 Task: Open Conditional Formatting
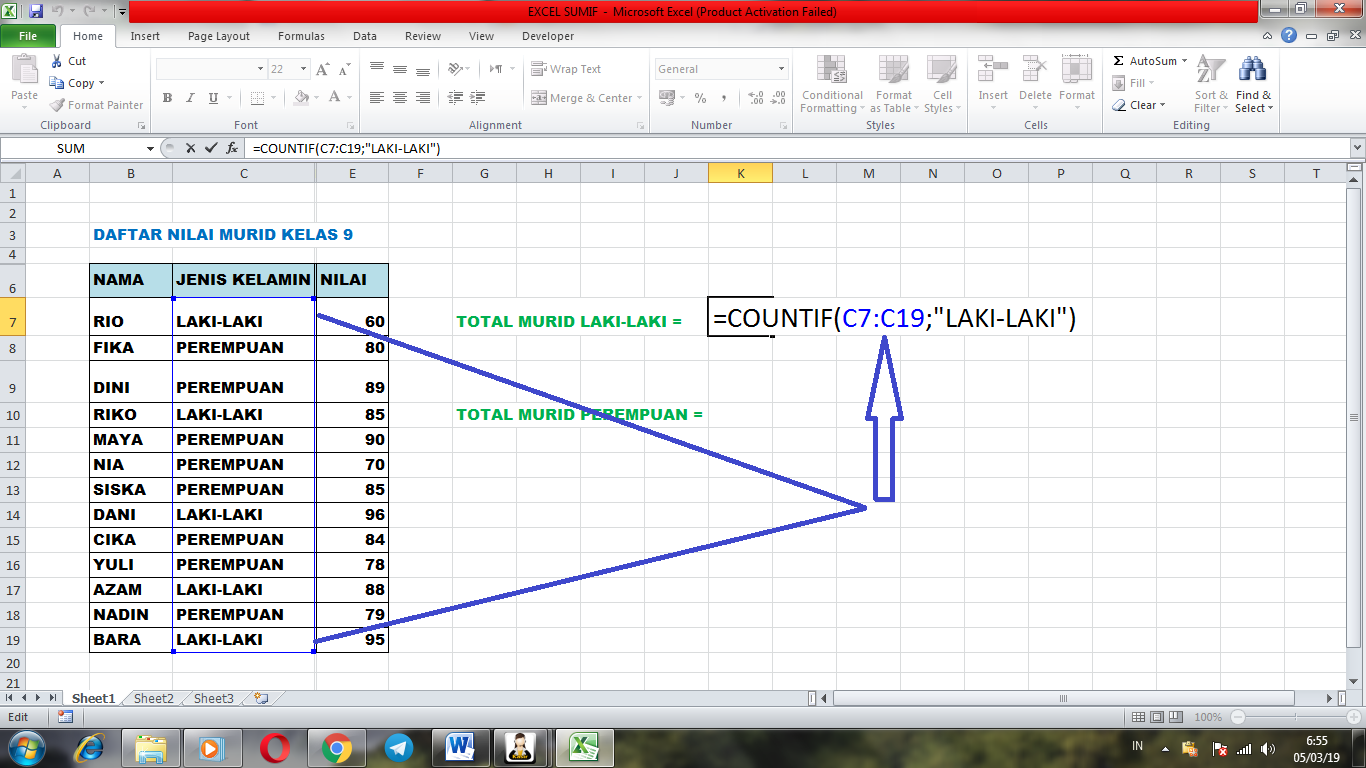(831, 86)
